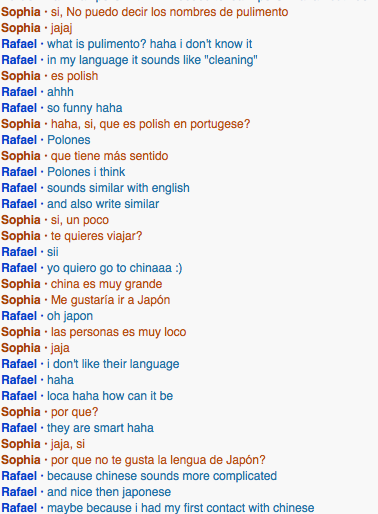Select message "yo quiero go to chinaaa :)"

click(115, 268)
